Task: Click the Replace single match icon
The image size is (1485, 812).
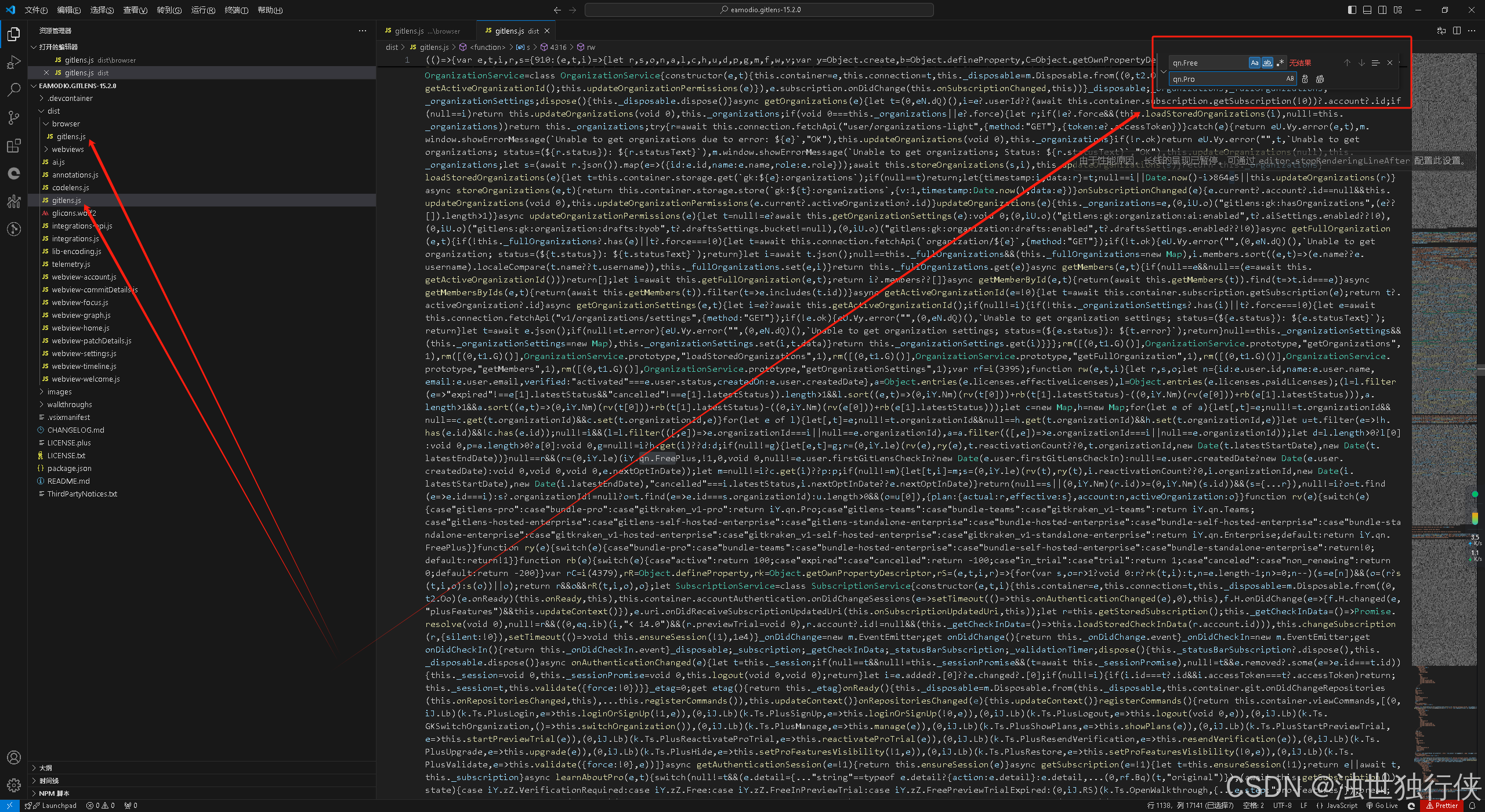Action: [x=1305, y=79]
